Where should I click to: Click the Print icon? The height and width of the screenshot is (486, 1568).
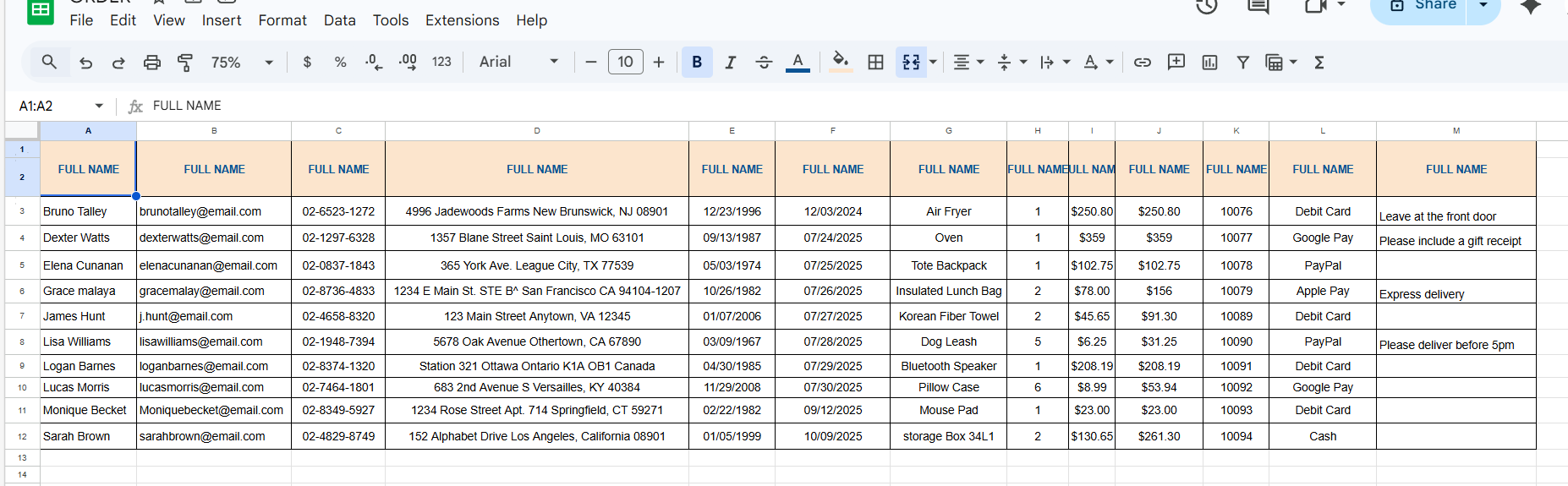point(151,63)
